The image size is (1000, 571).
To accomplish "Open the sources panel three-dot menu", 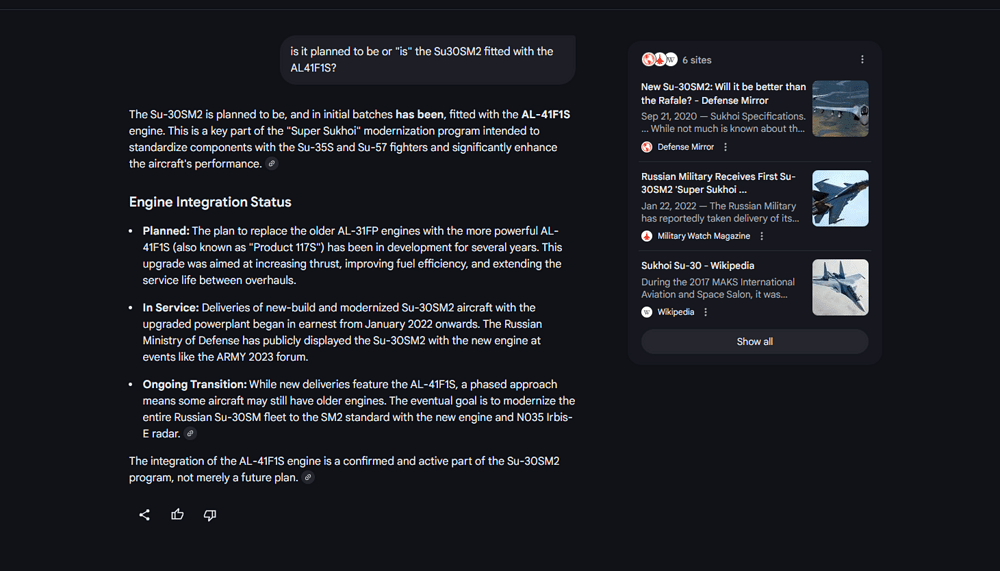I will tap(862, 60).
